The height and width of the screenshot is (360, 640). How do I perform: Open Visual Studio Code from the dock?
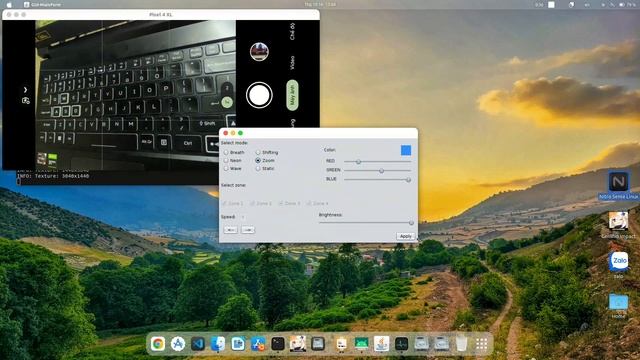198,344
